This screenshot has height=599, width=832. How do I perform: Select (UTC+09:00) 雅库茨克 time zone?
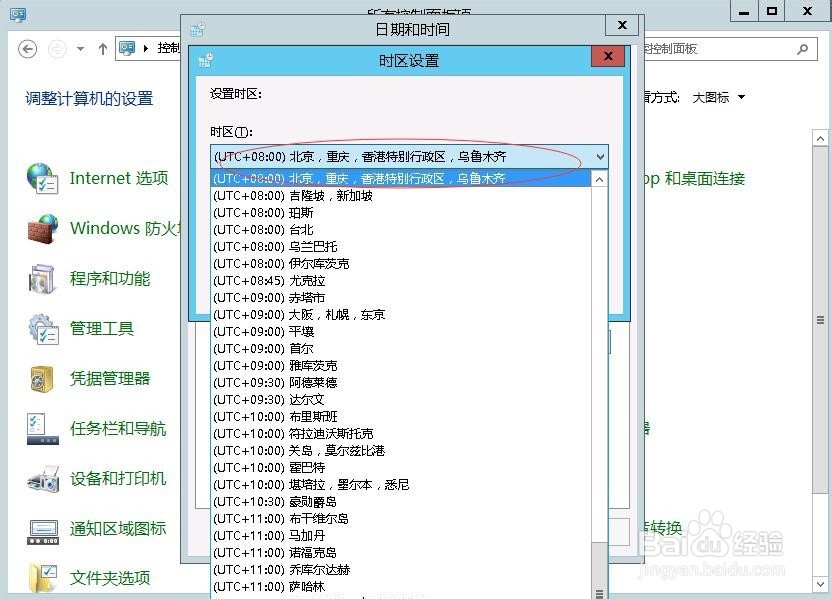pyautogui.click(x=401, y=366)
